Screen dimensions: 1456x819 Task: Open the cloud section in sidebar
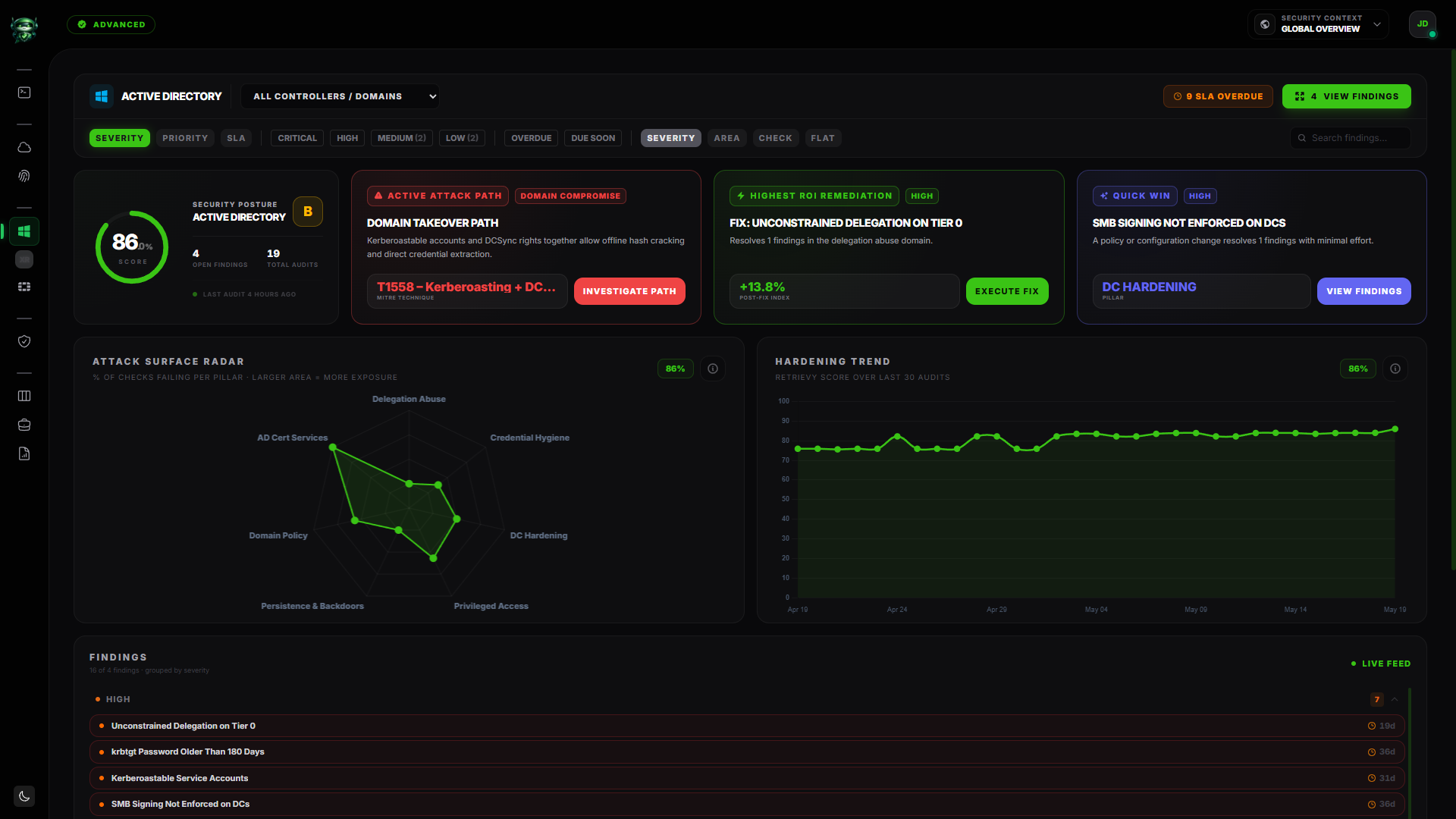point(24,147)
